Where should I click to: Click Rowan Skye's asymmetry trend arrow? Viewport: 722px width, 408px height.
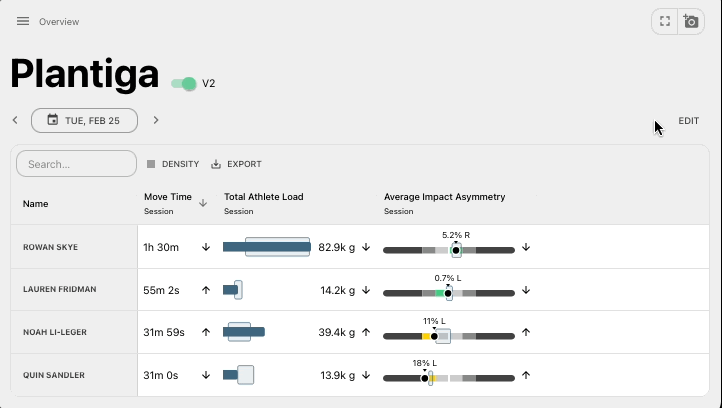[526, 247]
